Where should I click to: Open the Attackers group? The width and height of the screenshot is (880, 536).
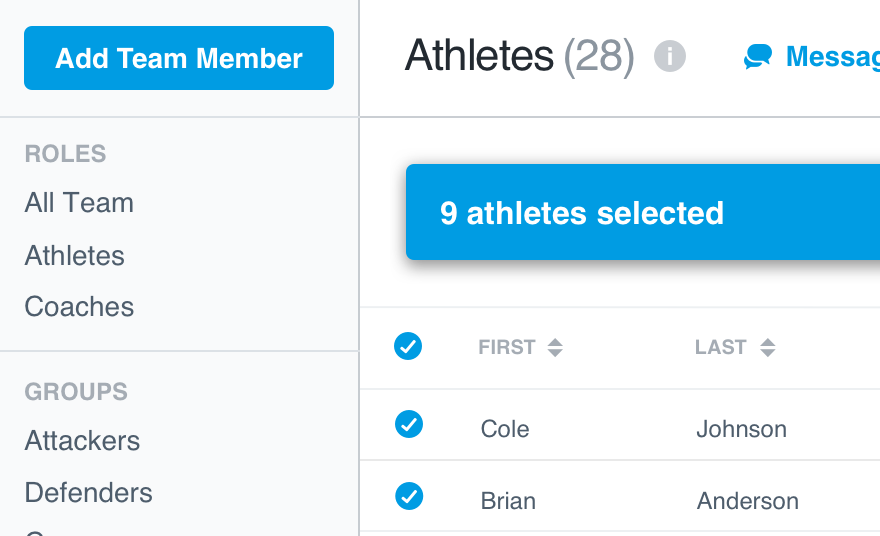click(x=82, y=441)
